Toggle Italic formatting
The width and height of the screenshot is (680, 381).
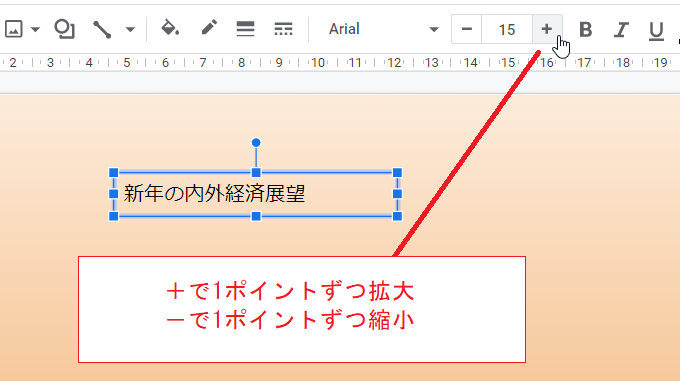[x=621, y=30]
